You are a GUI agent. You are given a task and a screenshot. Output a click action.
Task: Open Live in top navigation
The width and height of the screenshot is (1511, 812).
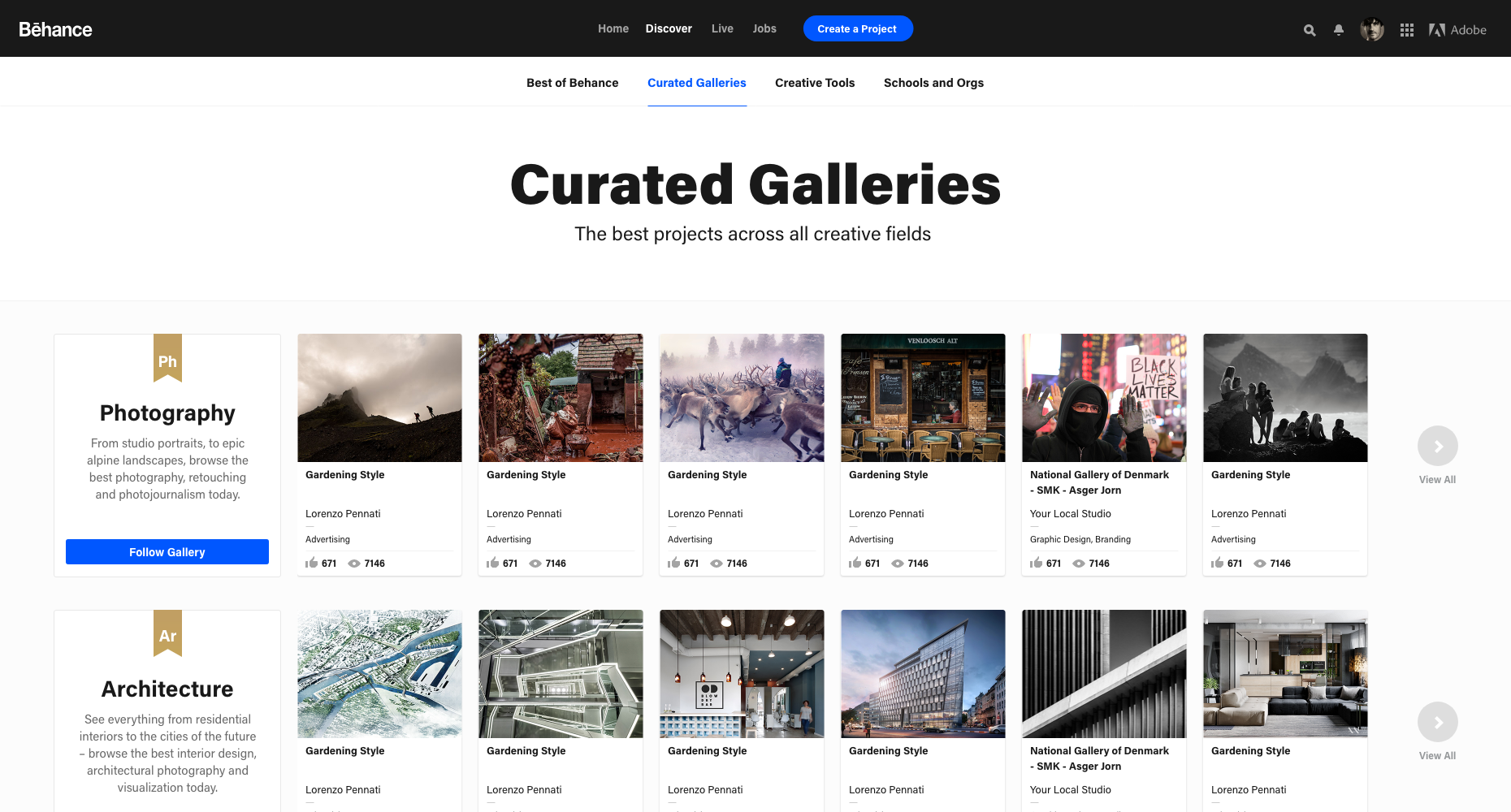coord(722,28)
